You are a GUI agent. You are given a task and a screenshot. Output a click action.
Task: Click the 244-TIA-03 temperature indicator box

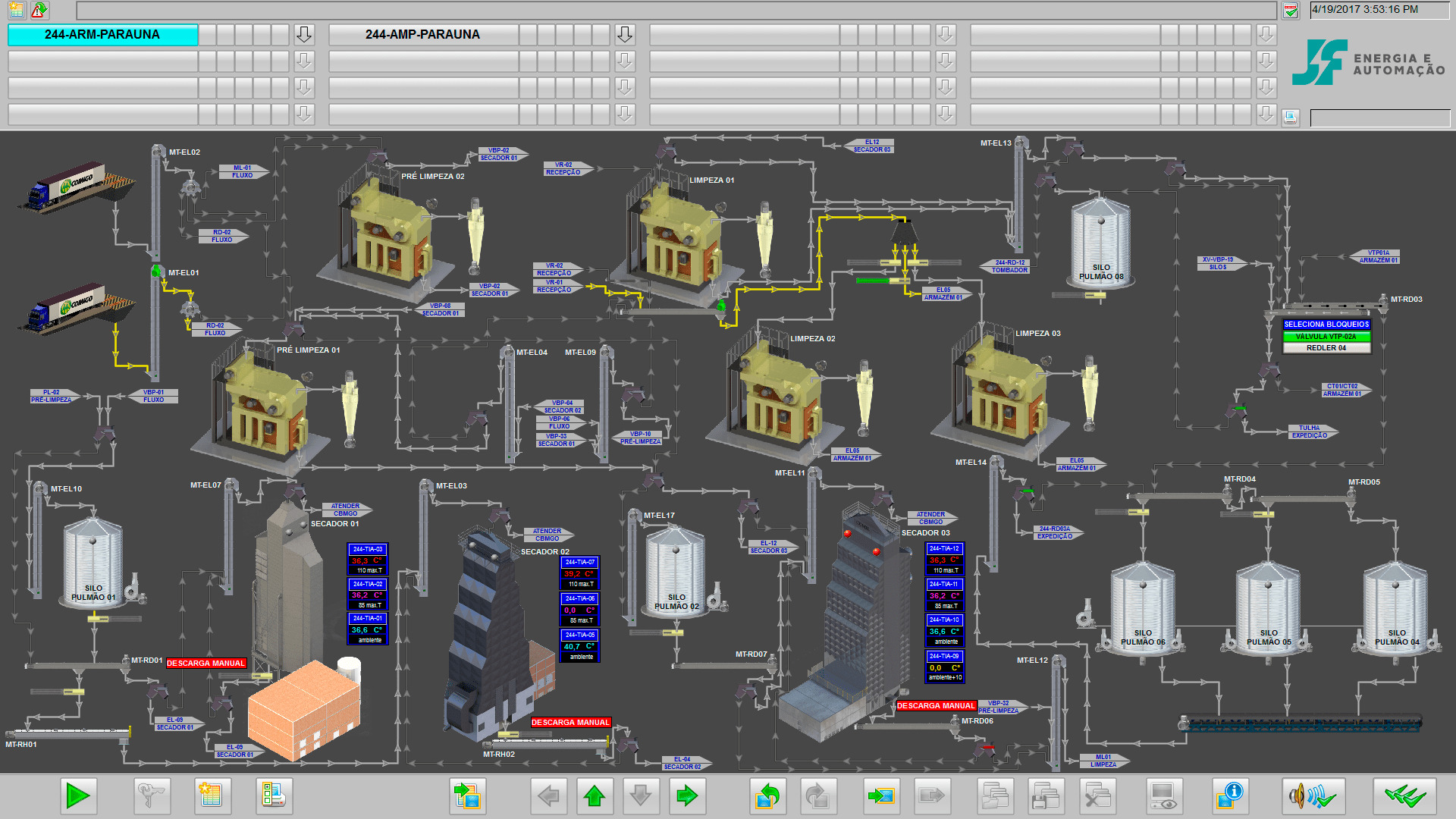[368, 549]
